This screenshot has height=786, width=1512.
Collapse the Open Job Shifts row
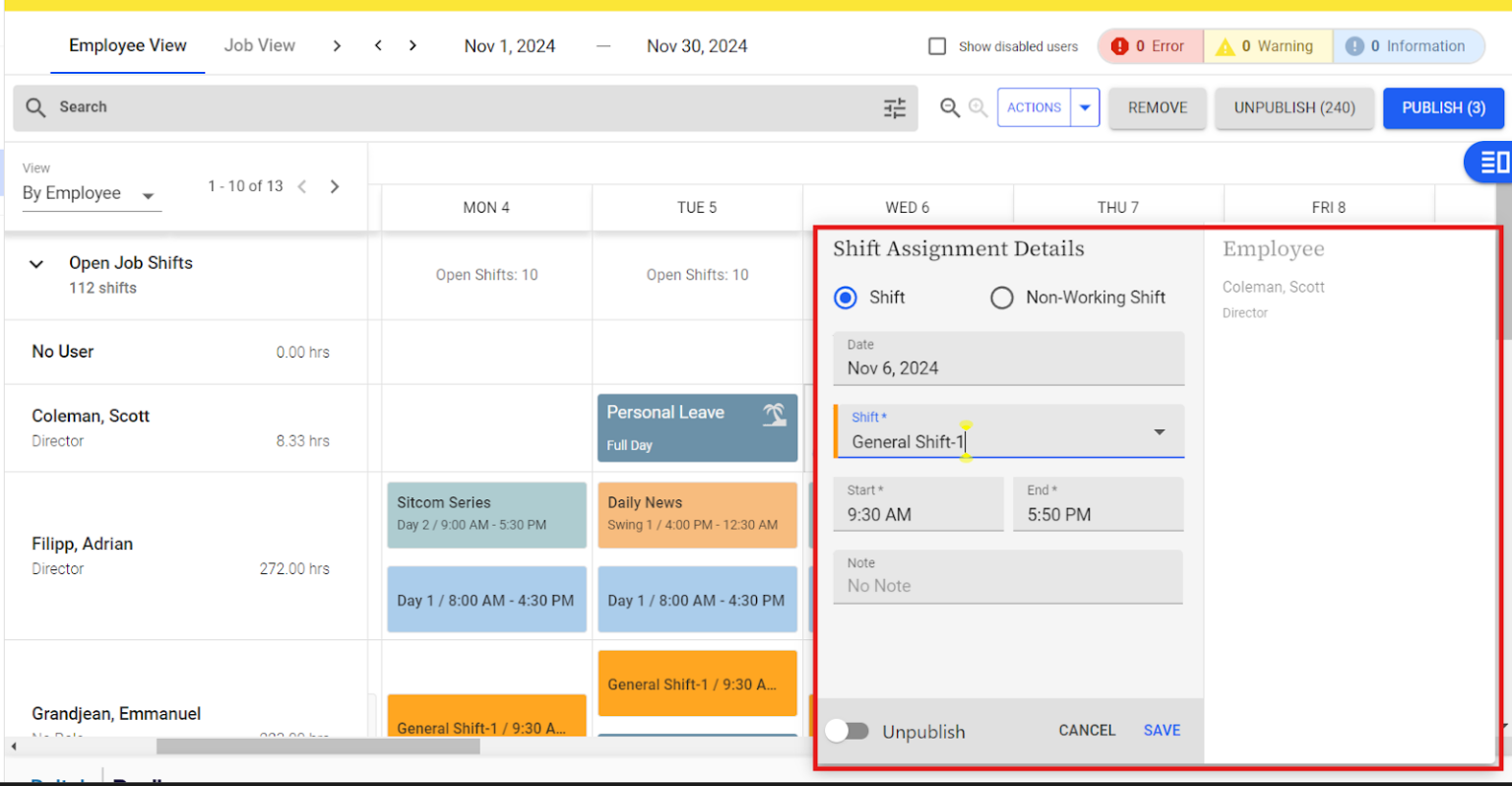36,264
